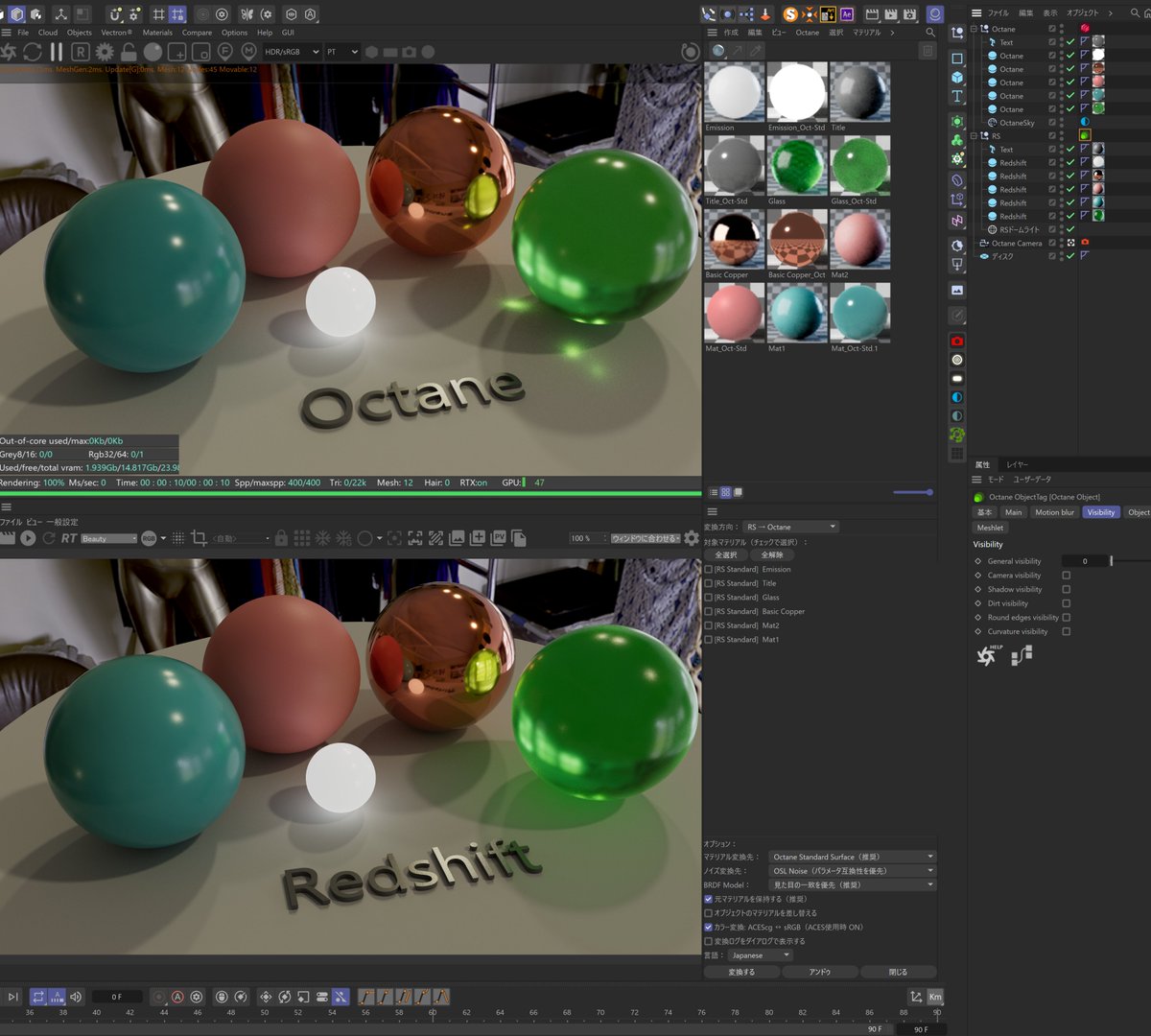This screenshot has height=1036, width=1151.
Task: Check the [RS Standard] Glass checkbox
Action: coord(709,598)
